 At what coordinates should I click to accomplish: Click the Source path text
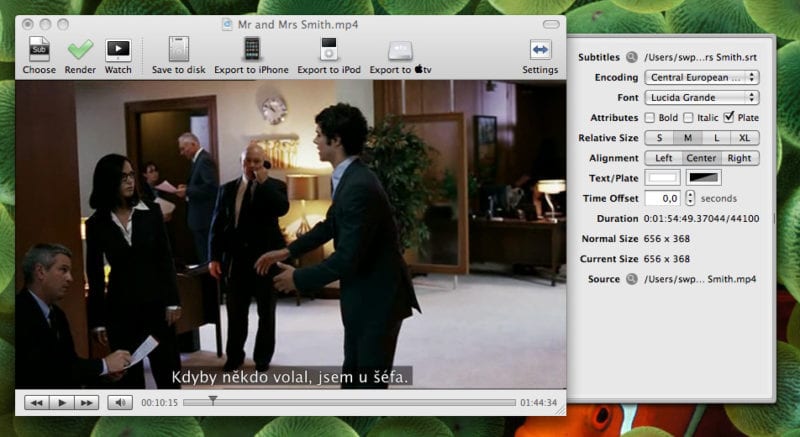[x=700, y=279]
